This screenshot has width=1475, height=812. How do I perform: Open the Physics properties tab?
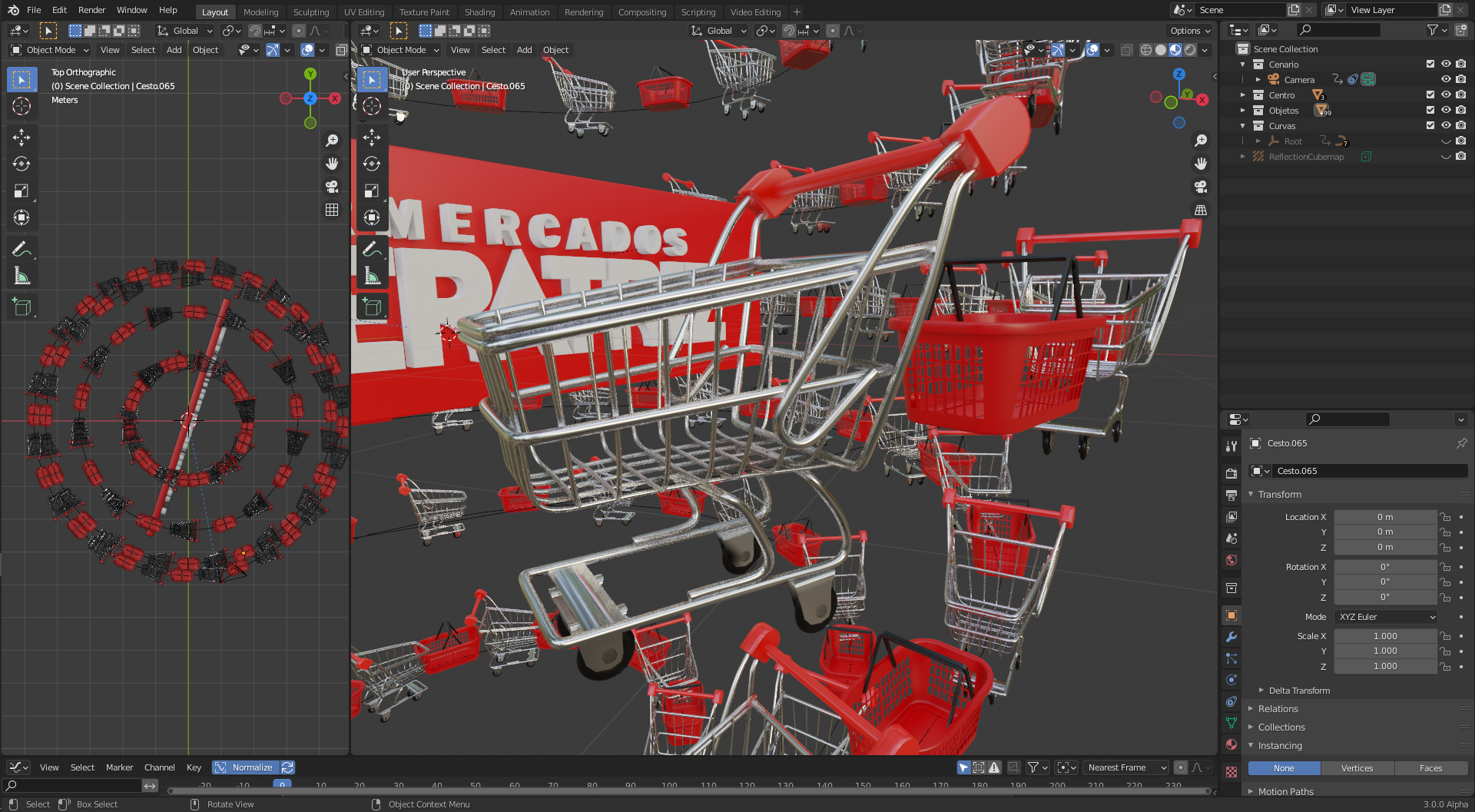click(x=1231, y=680)
